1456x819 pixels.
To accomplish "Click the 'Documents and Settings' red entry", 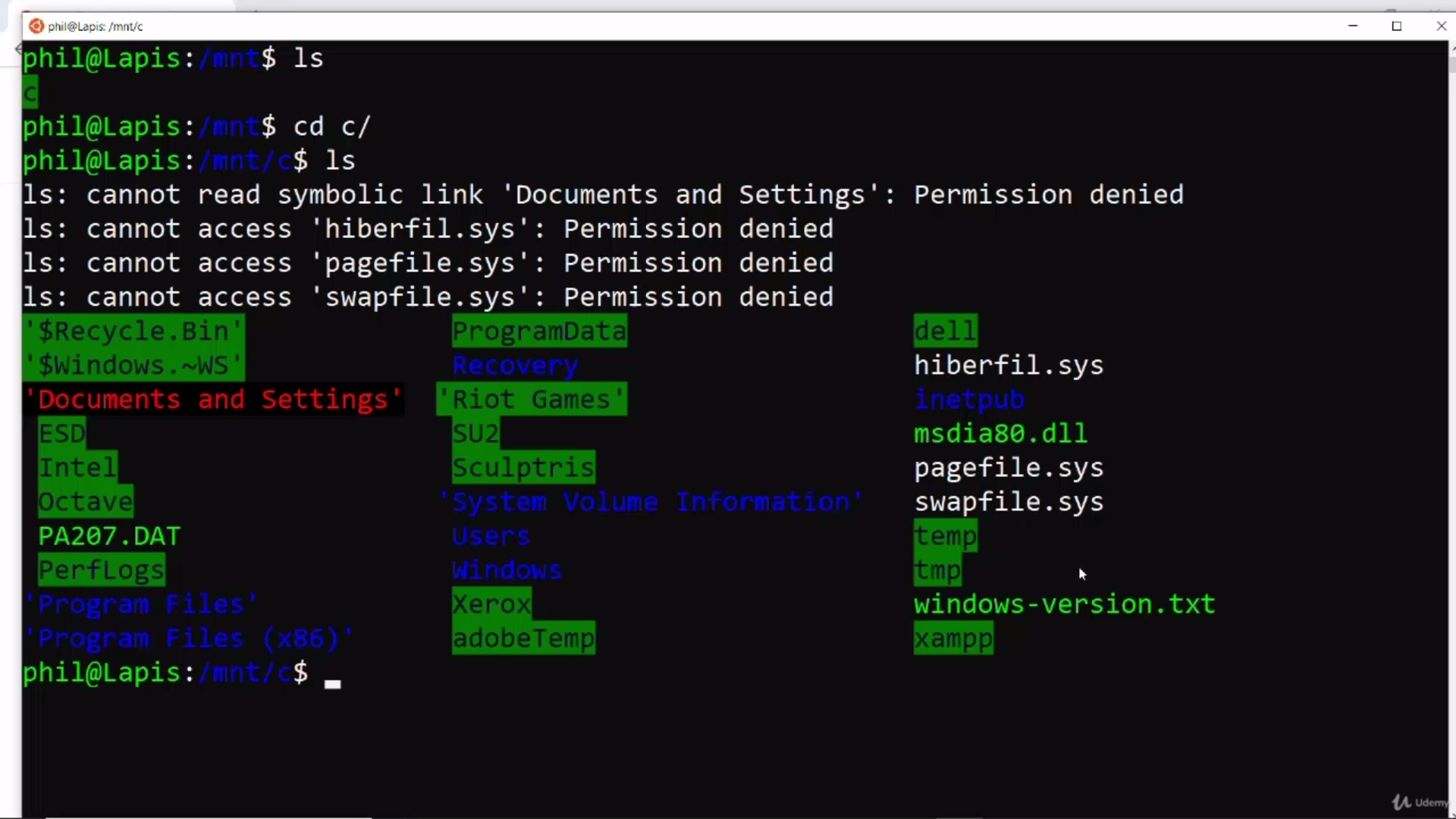I will click(x=213, y=400).
